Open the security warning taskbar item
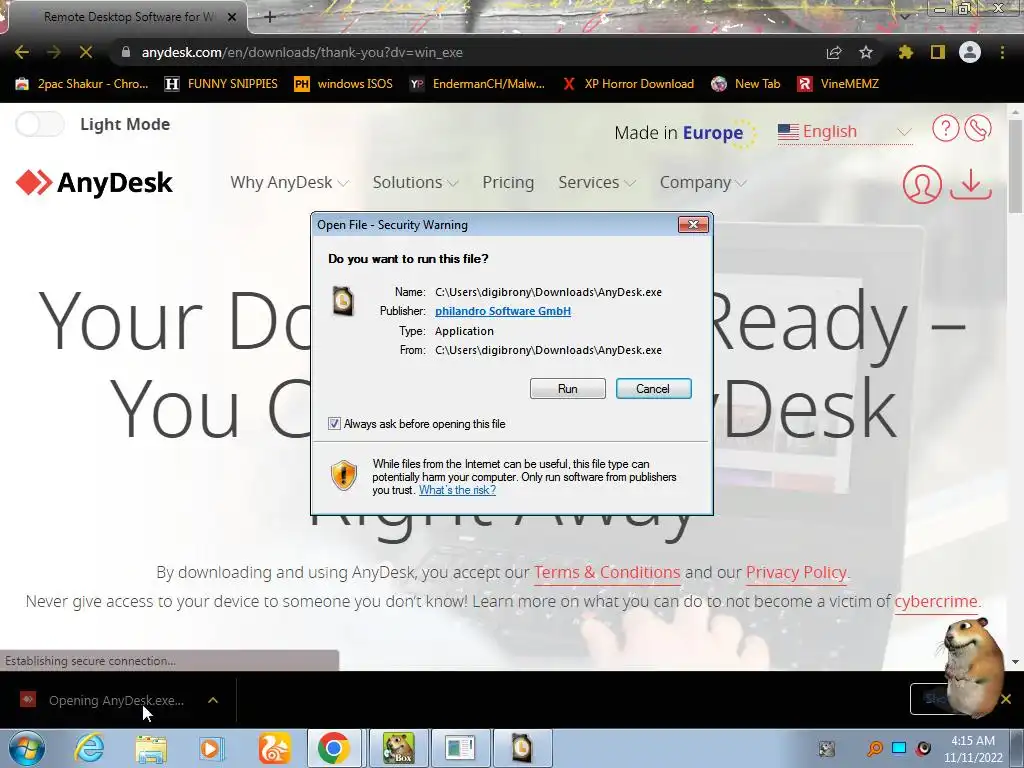 522,748
